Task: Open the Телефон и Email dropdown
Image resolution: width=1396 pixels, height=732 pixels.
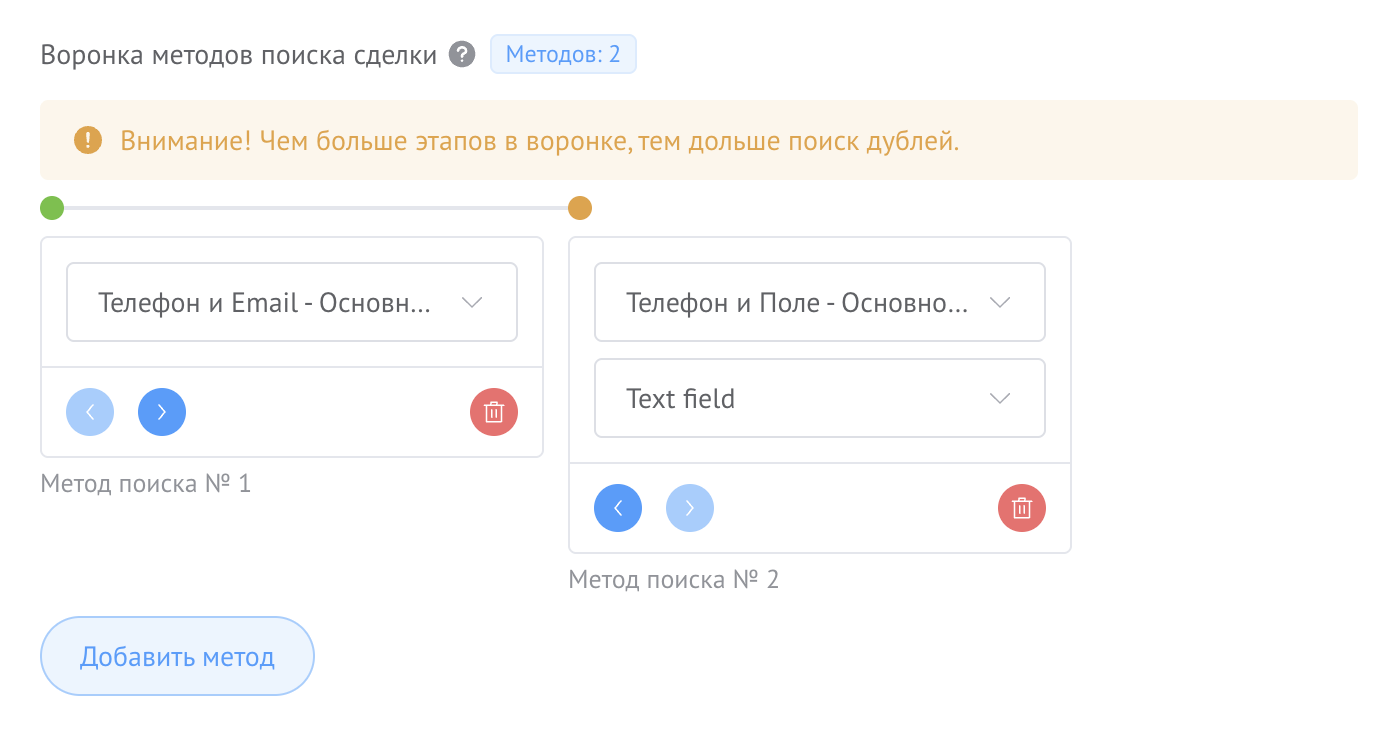Action: click(x=292, y=302)
